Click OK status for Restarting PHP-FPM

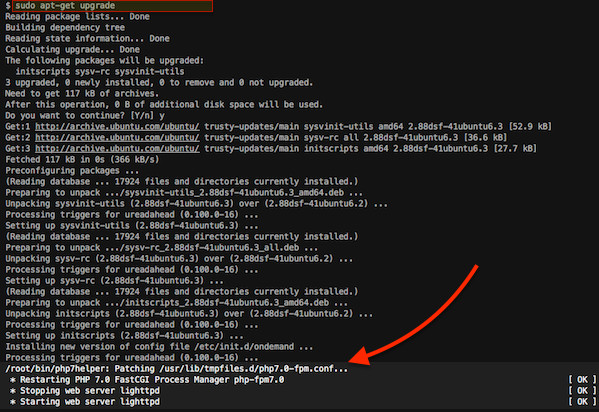click(x=582, y=380)
